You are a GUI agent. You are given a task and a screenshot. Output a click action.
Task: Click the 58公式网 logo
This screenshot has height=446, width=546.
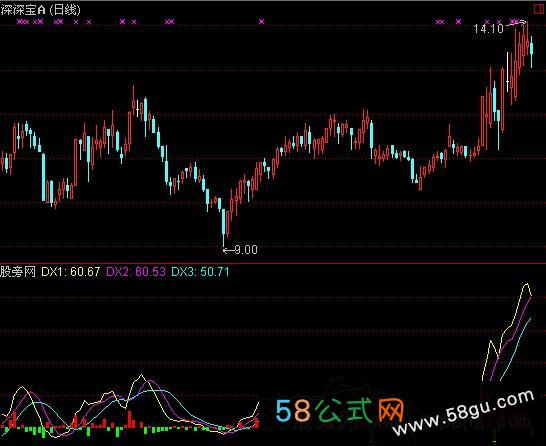coord(340,410)
